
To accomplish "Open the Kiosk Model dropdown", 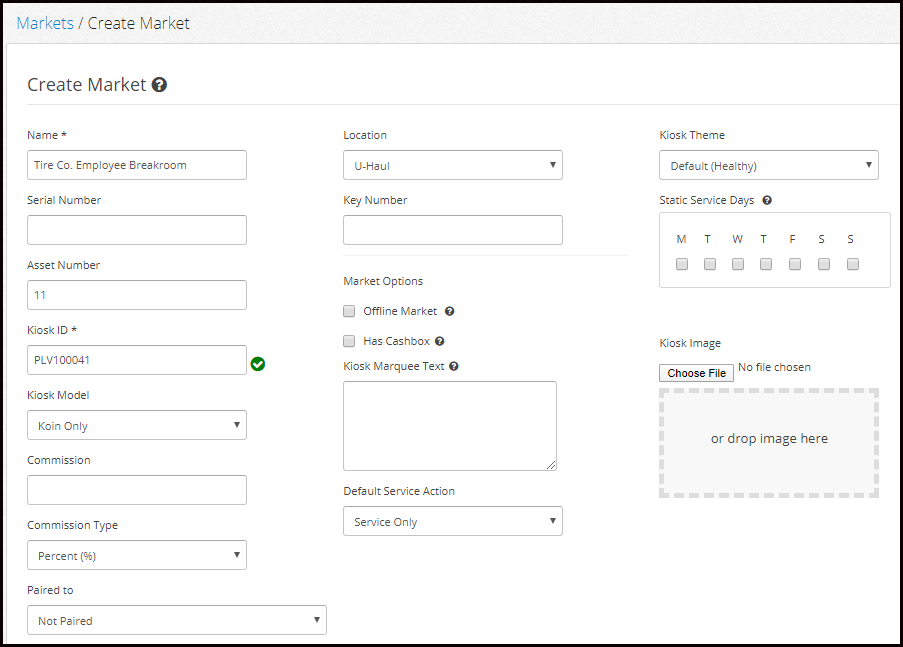I will [136, 425].
